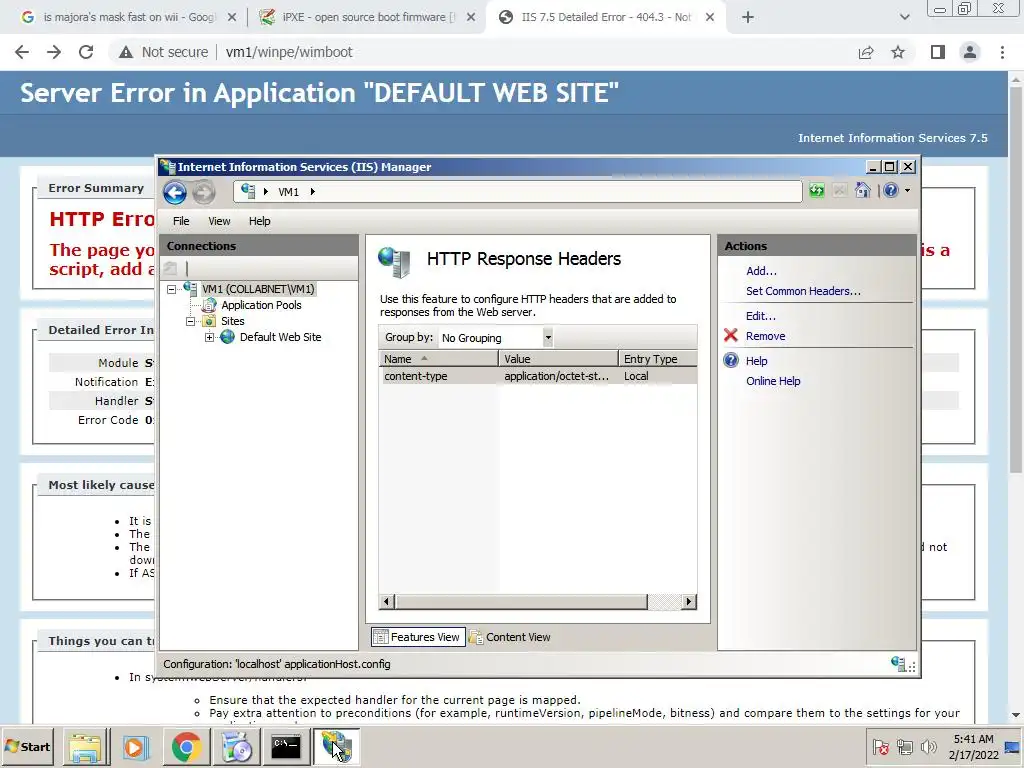This screenshot has width=1024, height=768.
Task: Select Default Web Site in tree
Action: [x=280, y=337]
